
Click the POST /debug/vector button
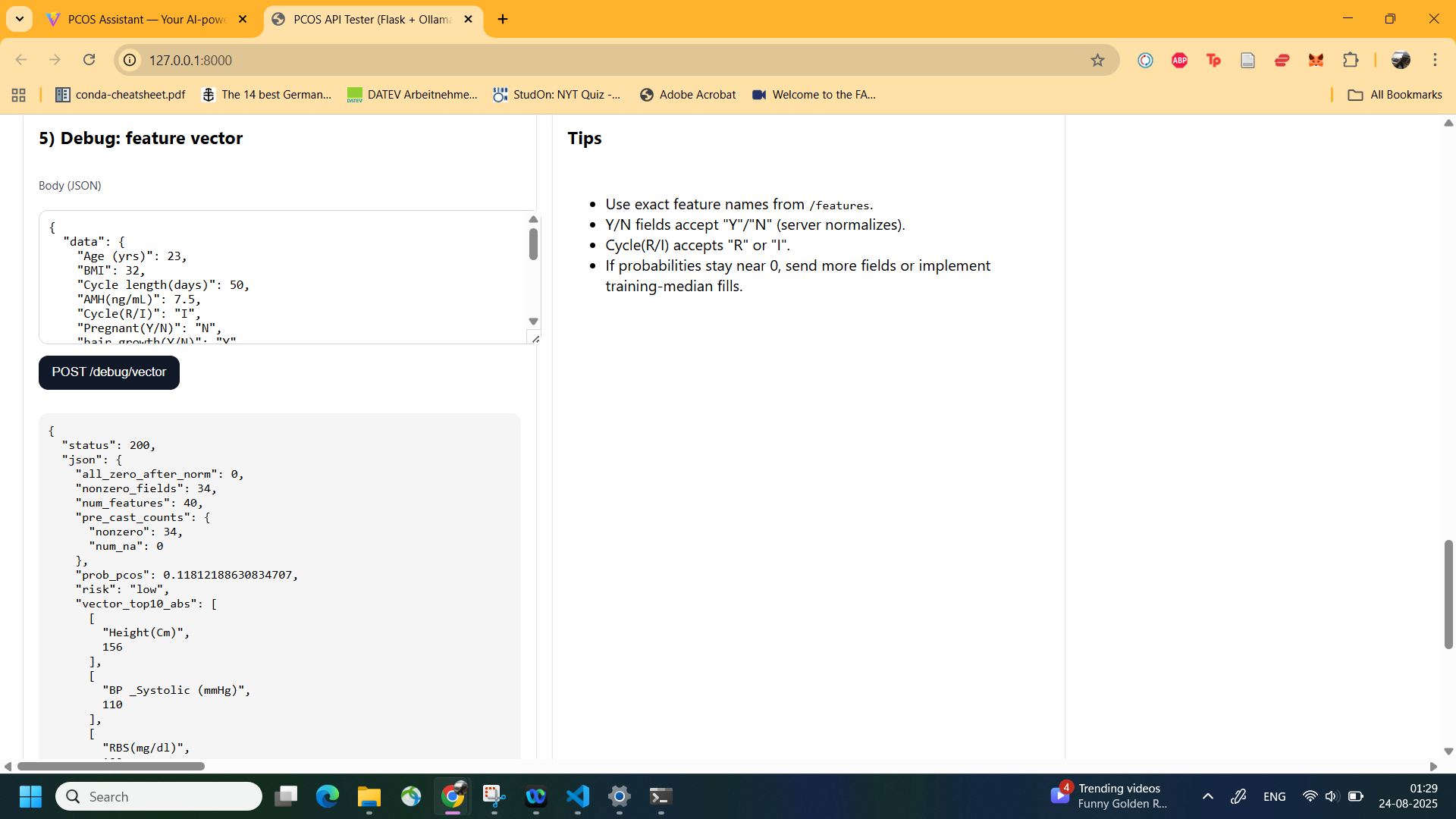(108, 372)
